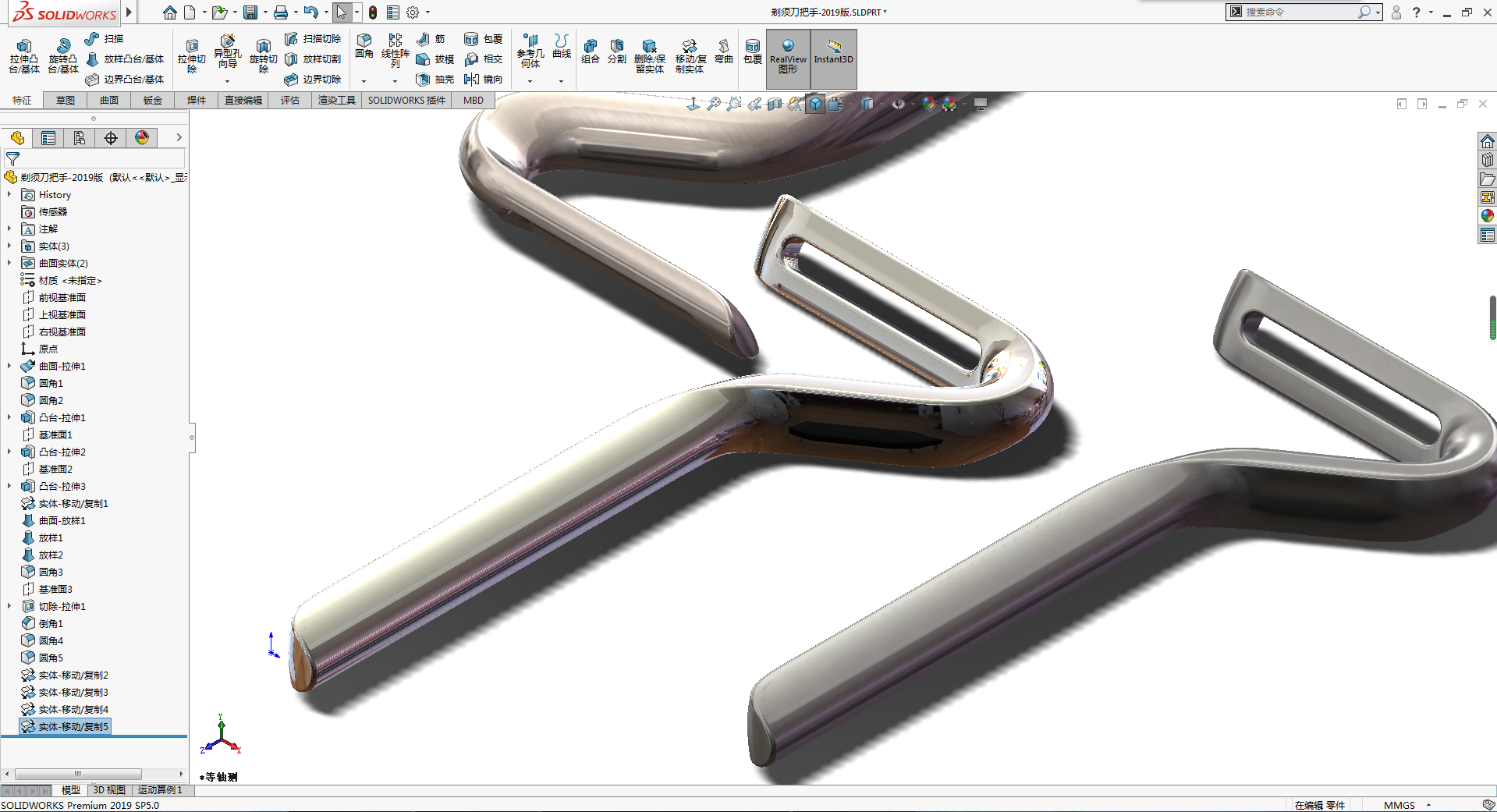Click the Zoom to Fit magnifier icon
Screen dimensions: 1497x812
[x=714, y=104]
